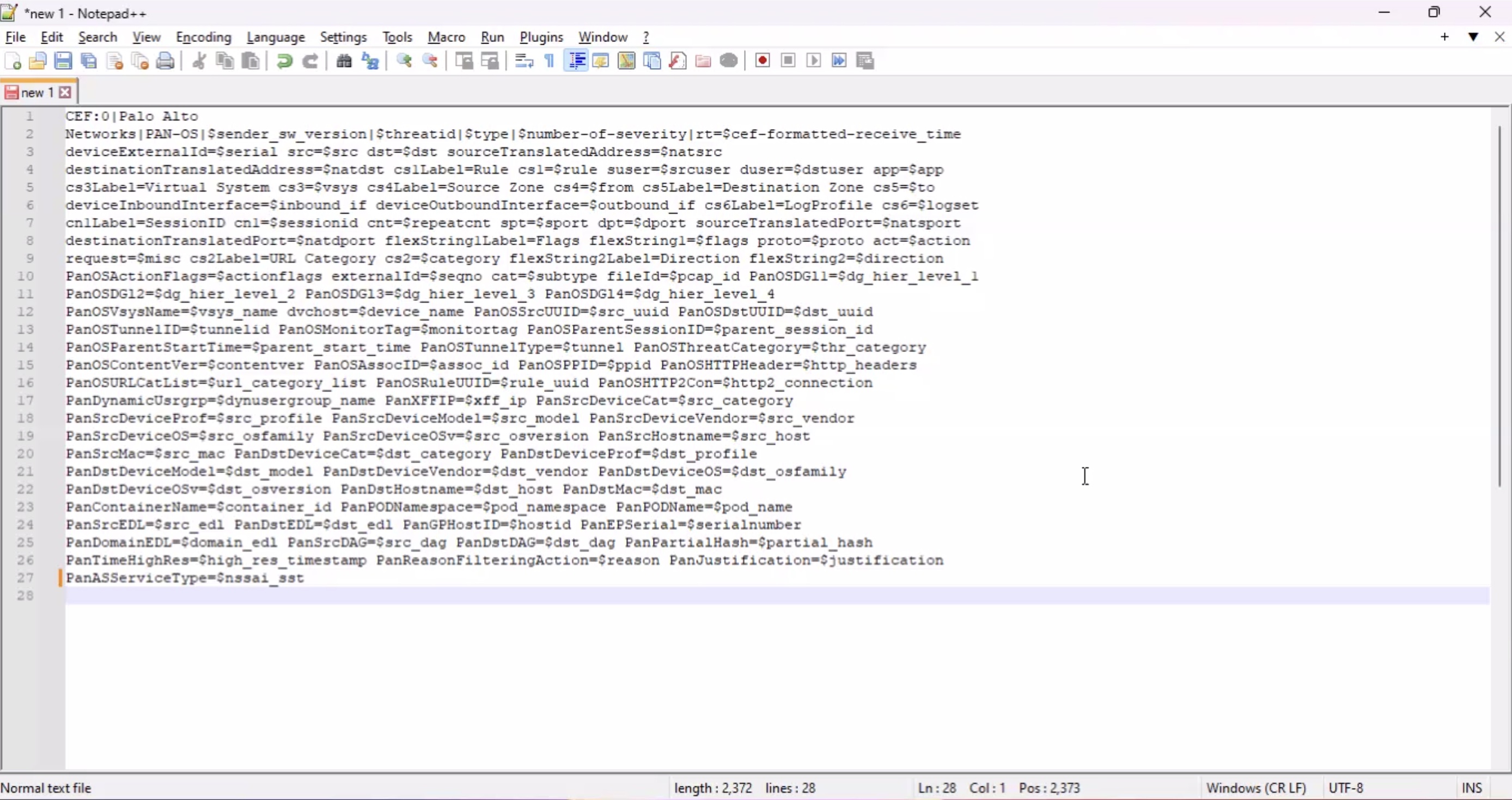1512x800 pixels.
Task: Open the Encoding menu
Action: [x=204, y=37]
